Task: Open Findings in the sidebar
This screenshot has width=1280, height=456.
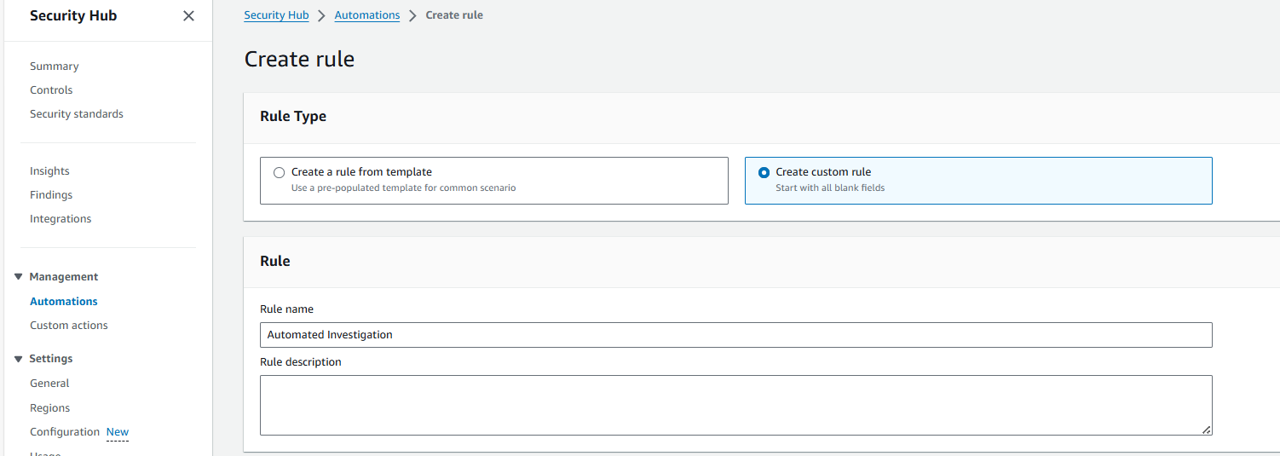Action: (x=51, y=195)
